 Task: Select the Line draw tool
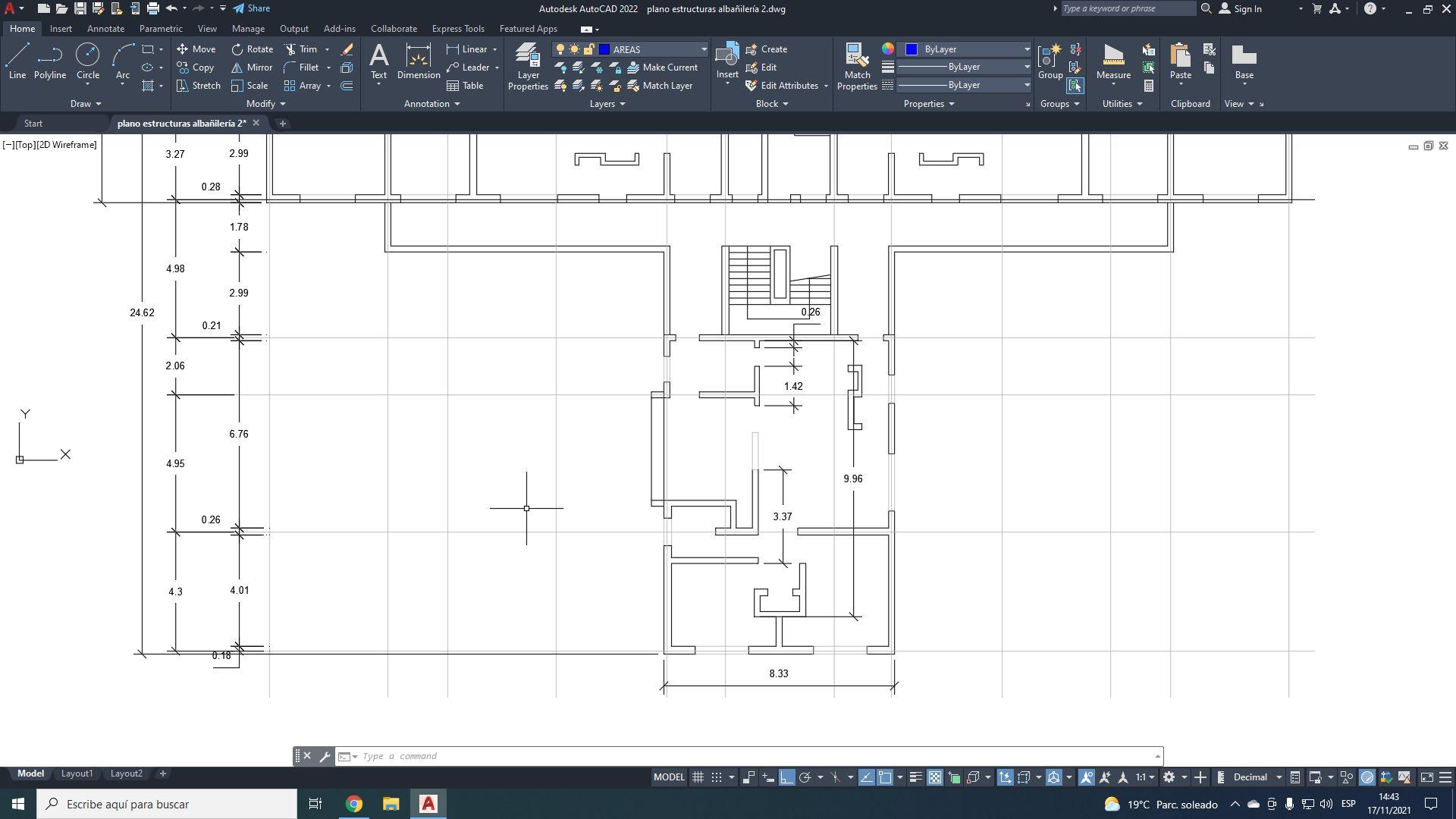tap(17, 61)
